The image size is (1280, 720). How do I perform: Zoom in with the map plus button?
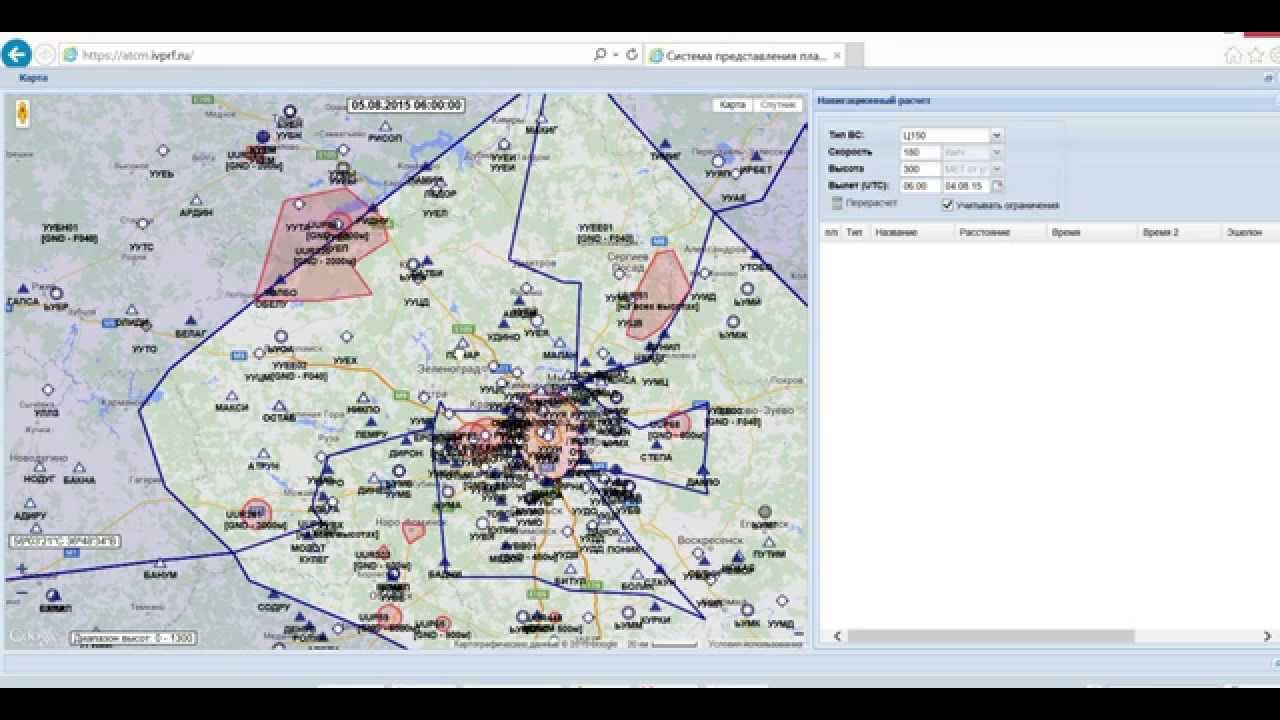pyautogui.click(x=21, y=568)
